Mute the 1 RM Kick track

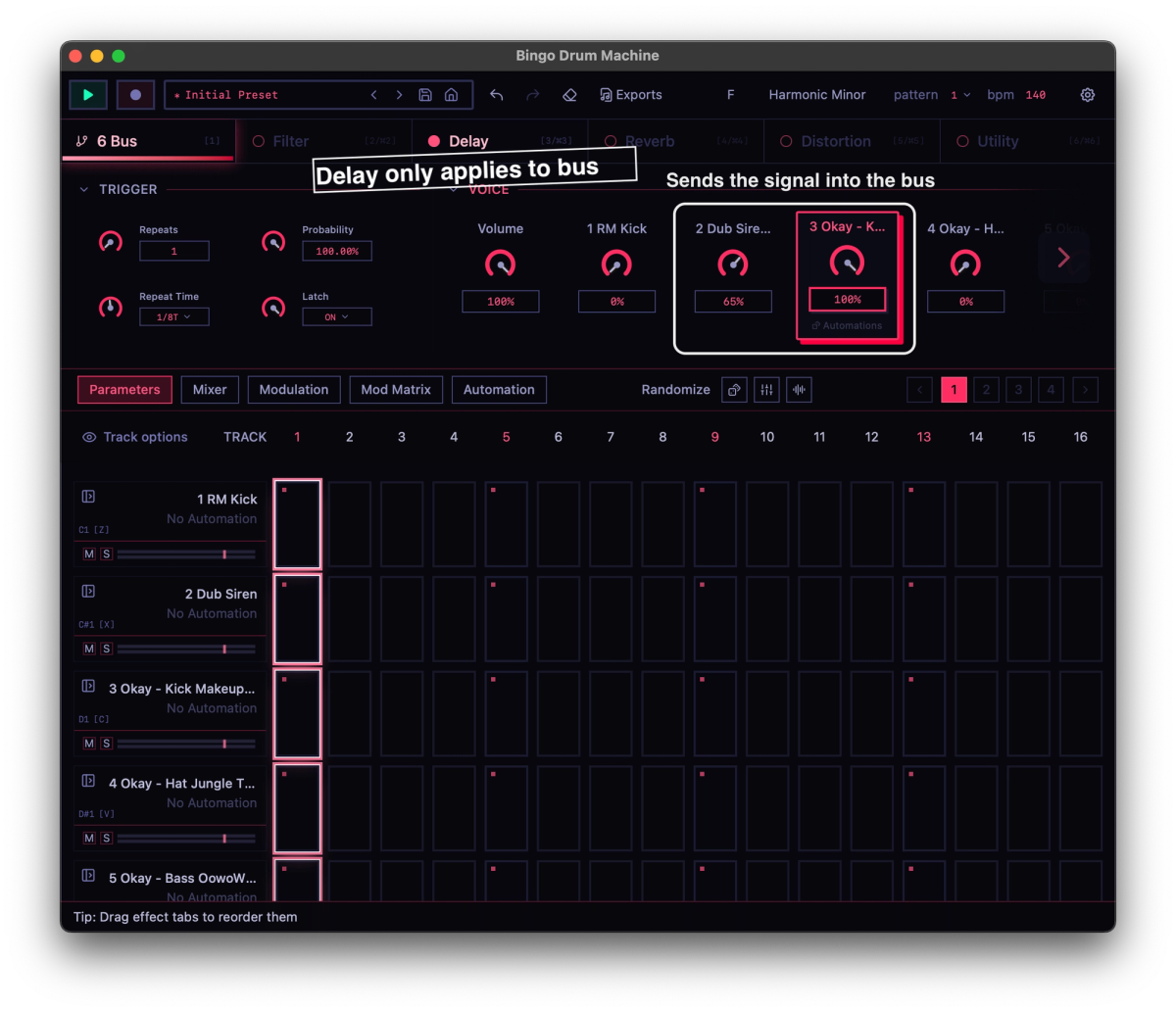click(x=89, y=554)
